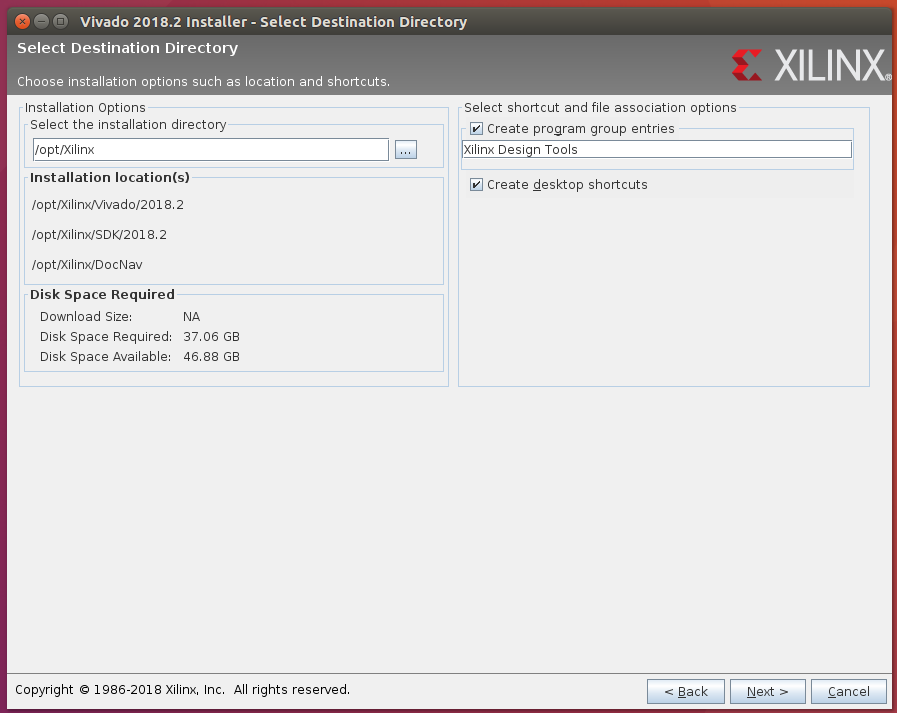Click the copyright notice text
Screen dimensions: 897x713
[x=182, y=690]
